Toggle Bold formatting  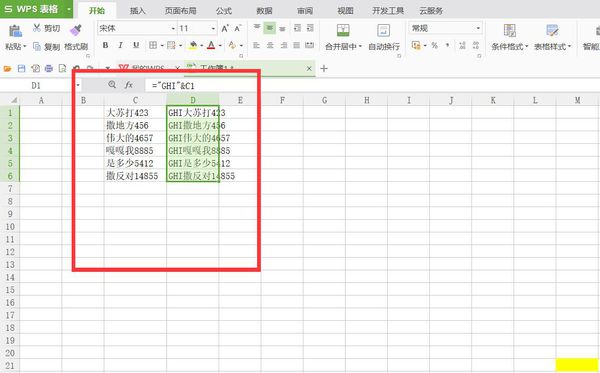pyautogui.click(x=105, y=46)
